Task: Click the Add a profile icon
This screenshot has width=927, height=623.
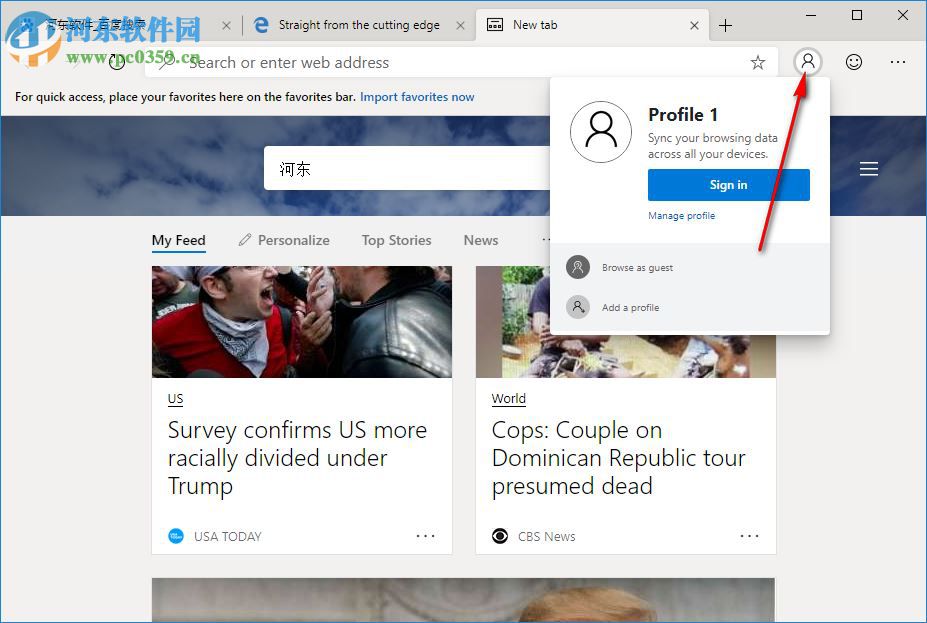Action: tap(578, 307)
